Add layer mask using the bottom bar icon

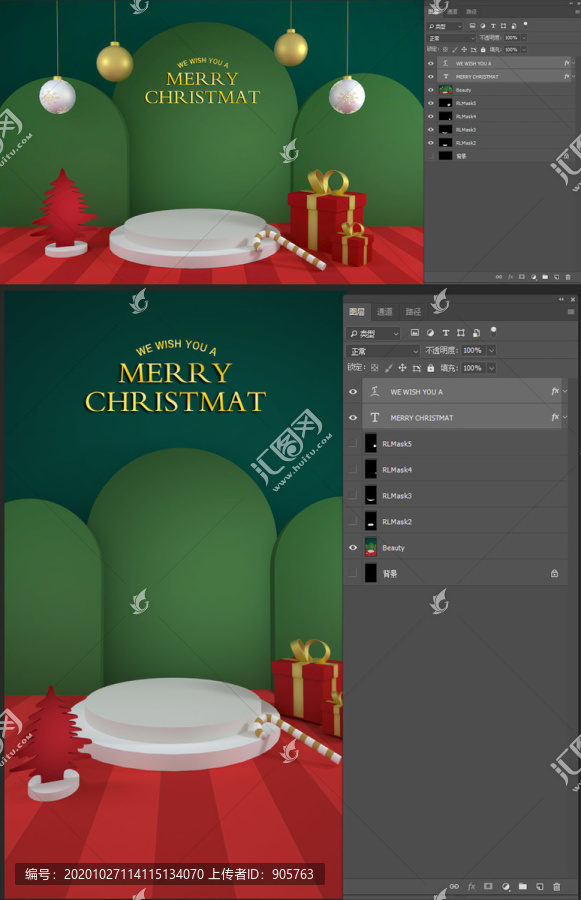pos(488,887)
